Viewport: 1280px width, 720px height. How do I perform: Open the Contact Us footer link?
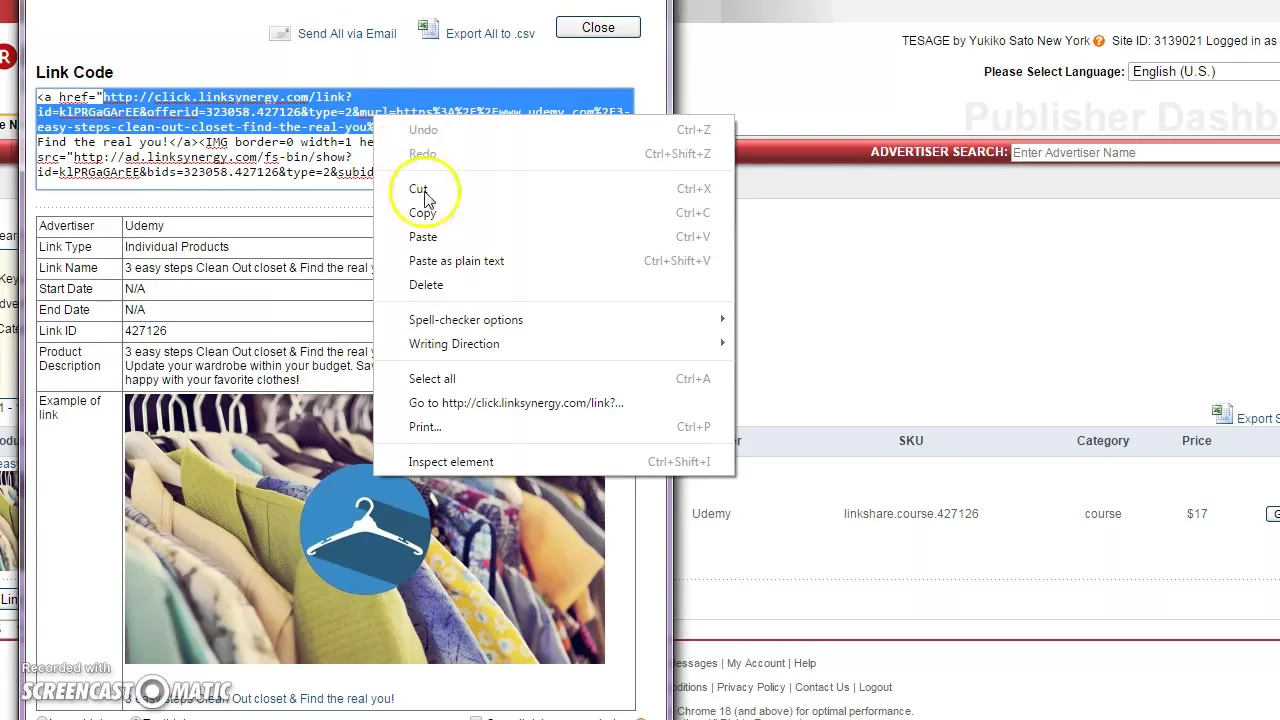[x=822, y=688]
